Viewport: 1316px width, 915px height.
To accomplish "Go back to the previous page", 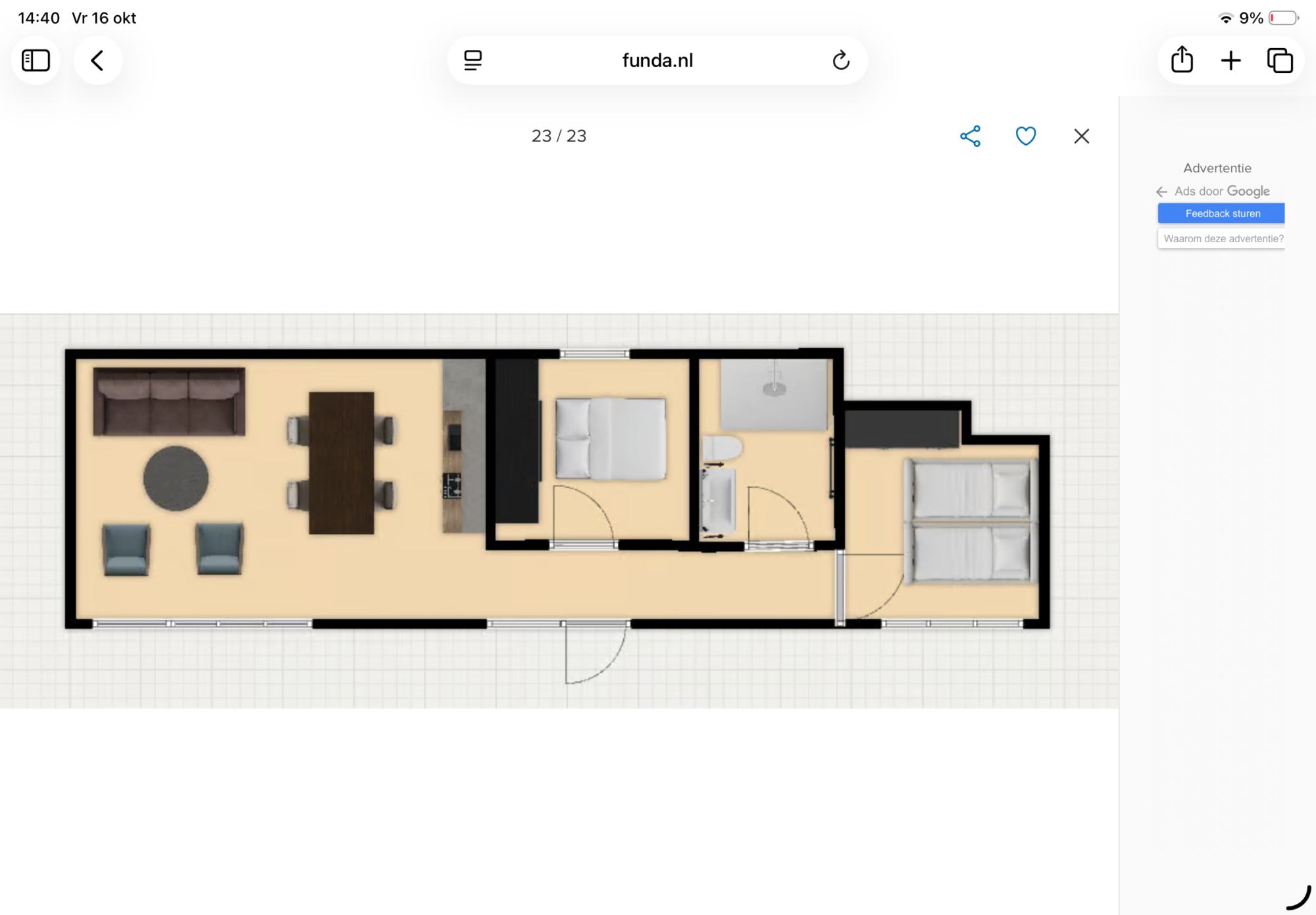I will click(97, 61).
